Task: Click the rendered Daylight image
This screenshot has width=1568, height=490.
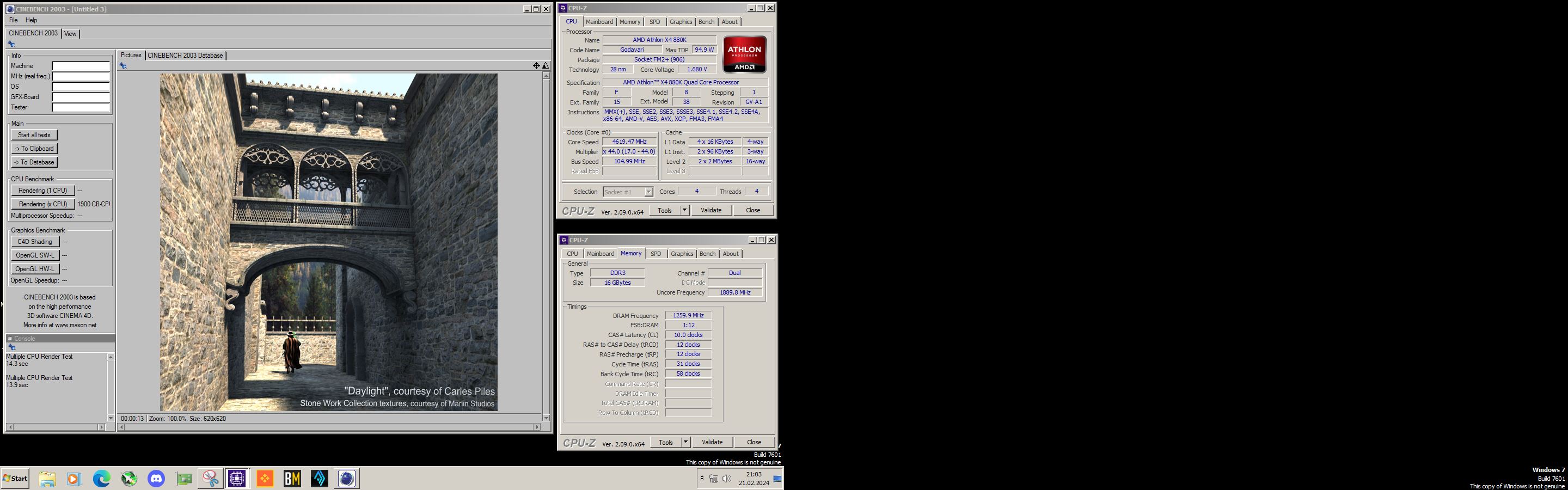Action: [x=329, y=242]
